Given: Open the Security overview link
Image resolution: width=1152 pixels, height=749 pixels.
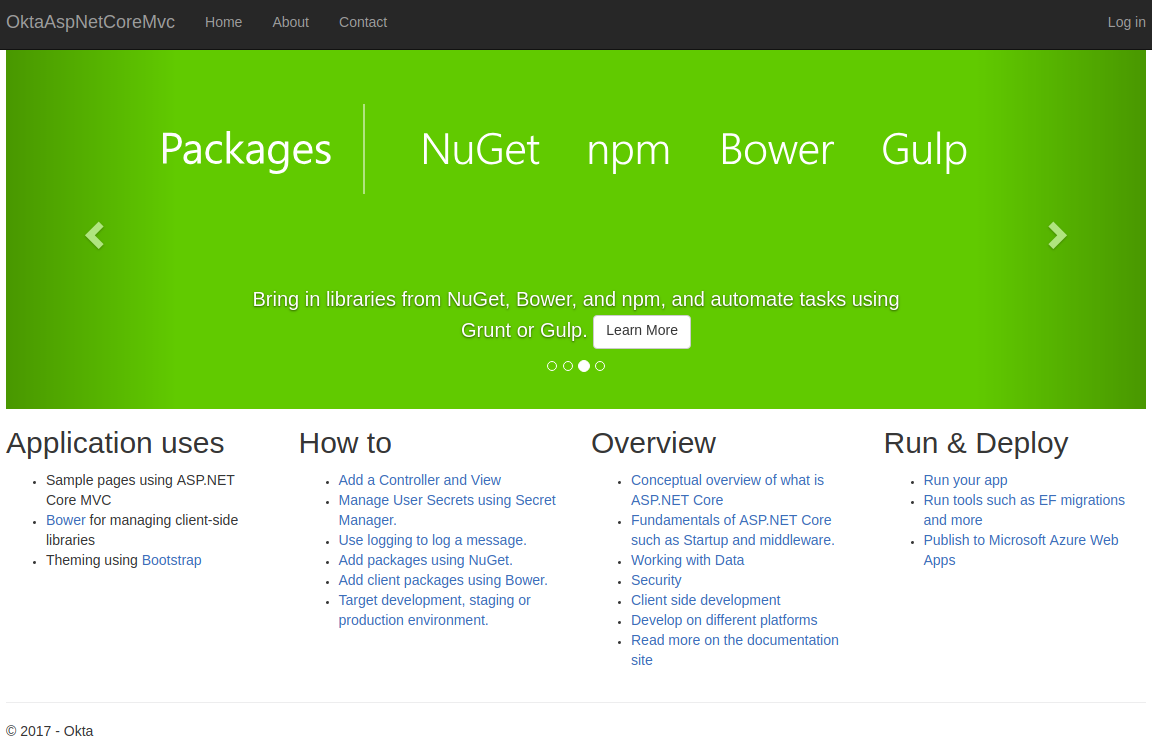Looking at the screenshot, I should coord(656,580).
